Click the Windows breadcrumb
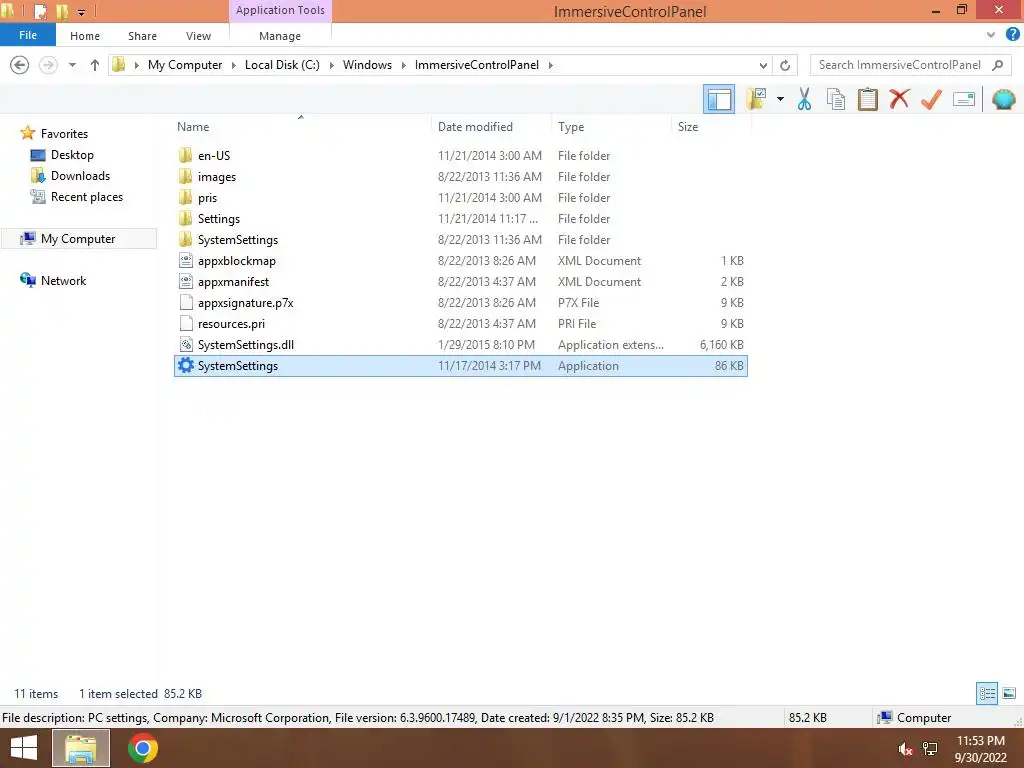The width and height of the screenshot is (1024, 768). tap(367, 65)
